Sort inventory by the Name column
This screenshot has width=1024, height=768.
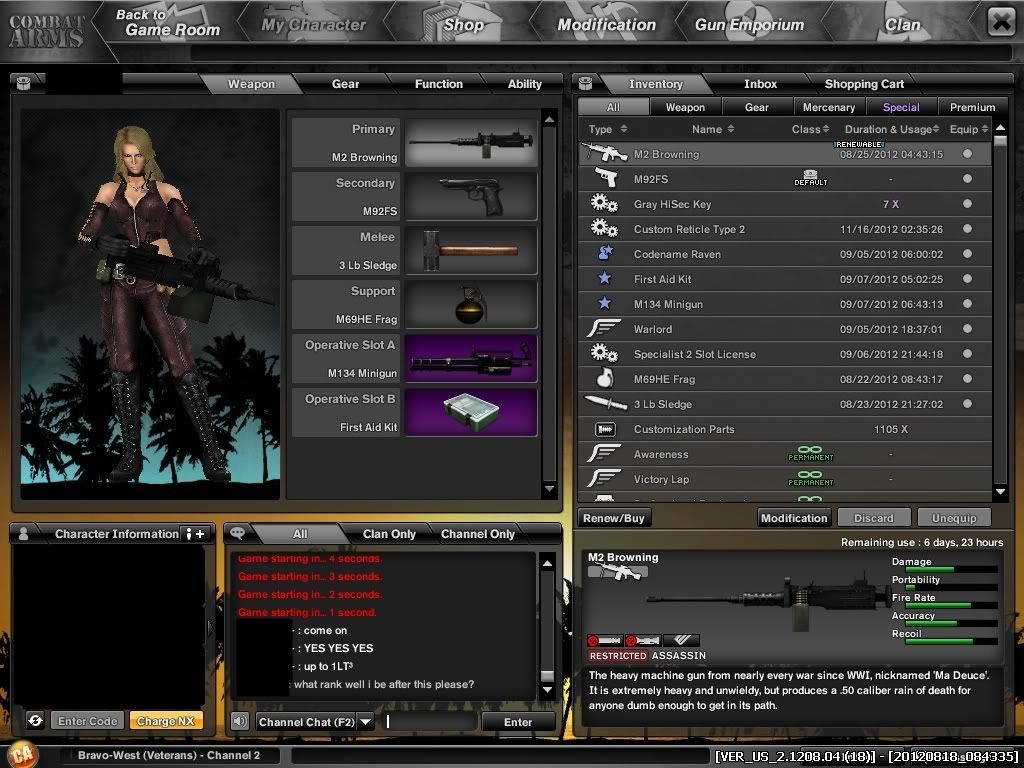713,129
